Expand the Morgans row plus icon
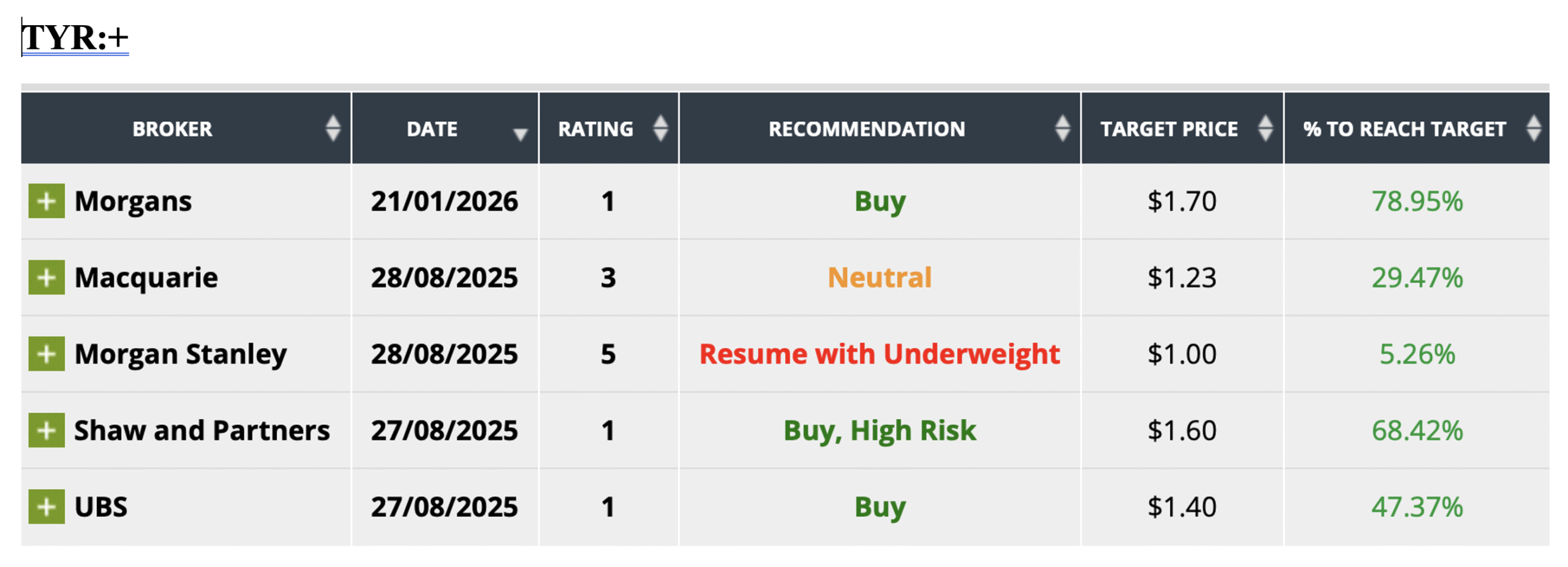 point(46,201)
